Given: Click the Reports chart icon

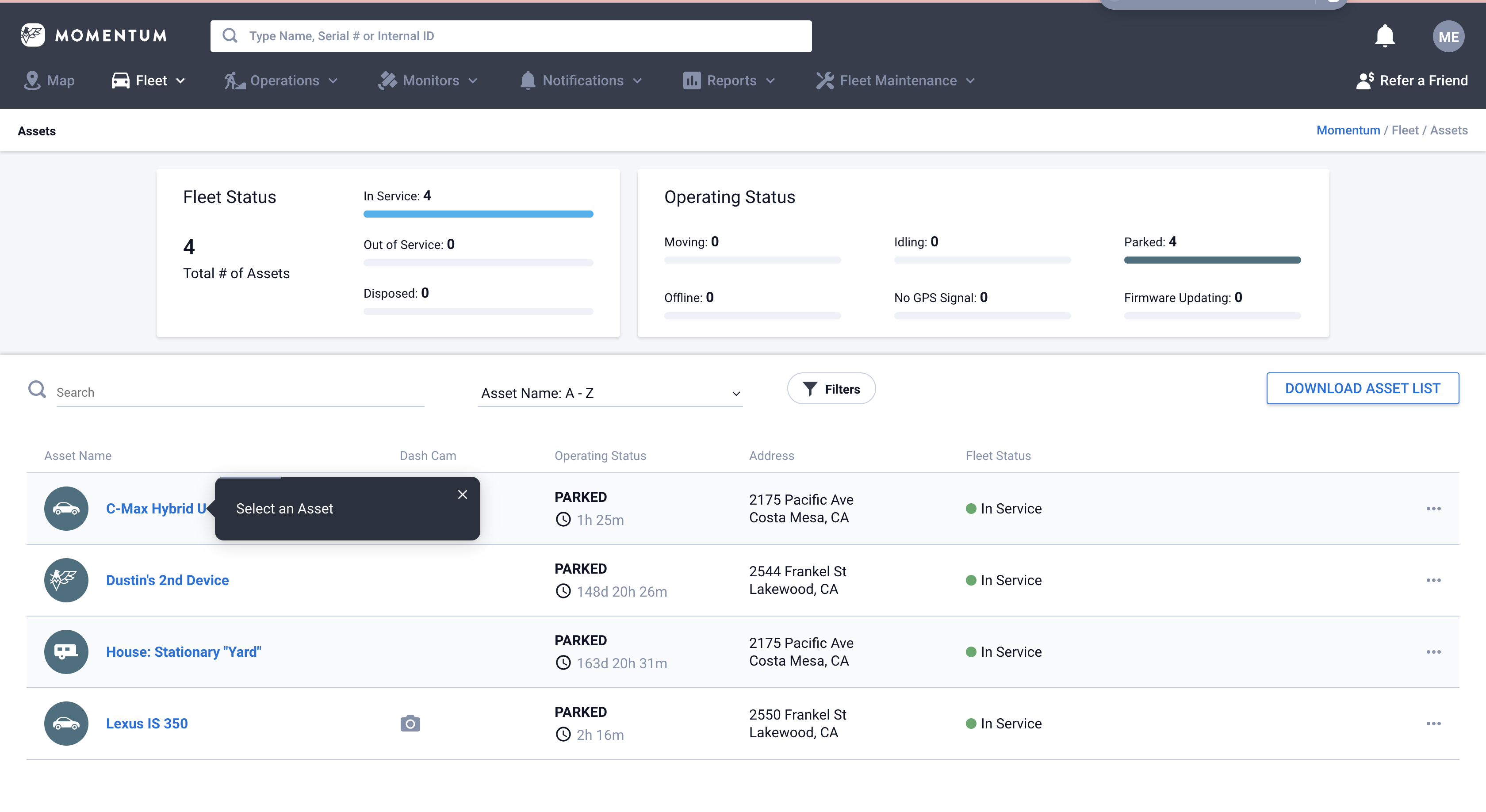Looking at the screenshot, I should [x=692, y=81].
